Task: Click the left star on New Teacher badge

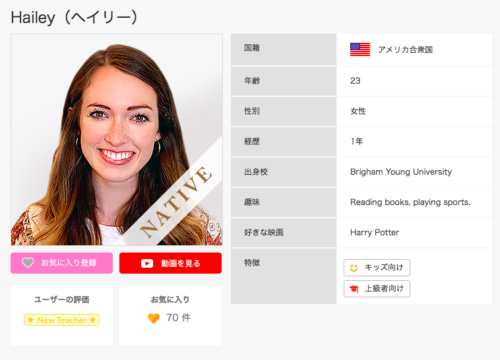Action: point(31,320)
